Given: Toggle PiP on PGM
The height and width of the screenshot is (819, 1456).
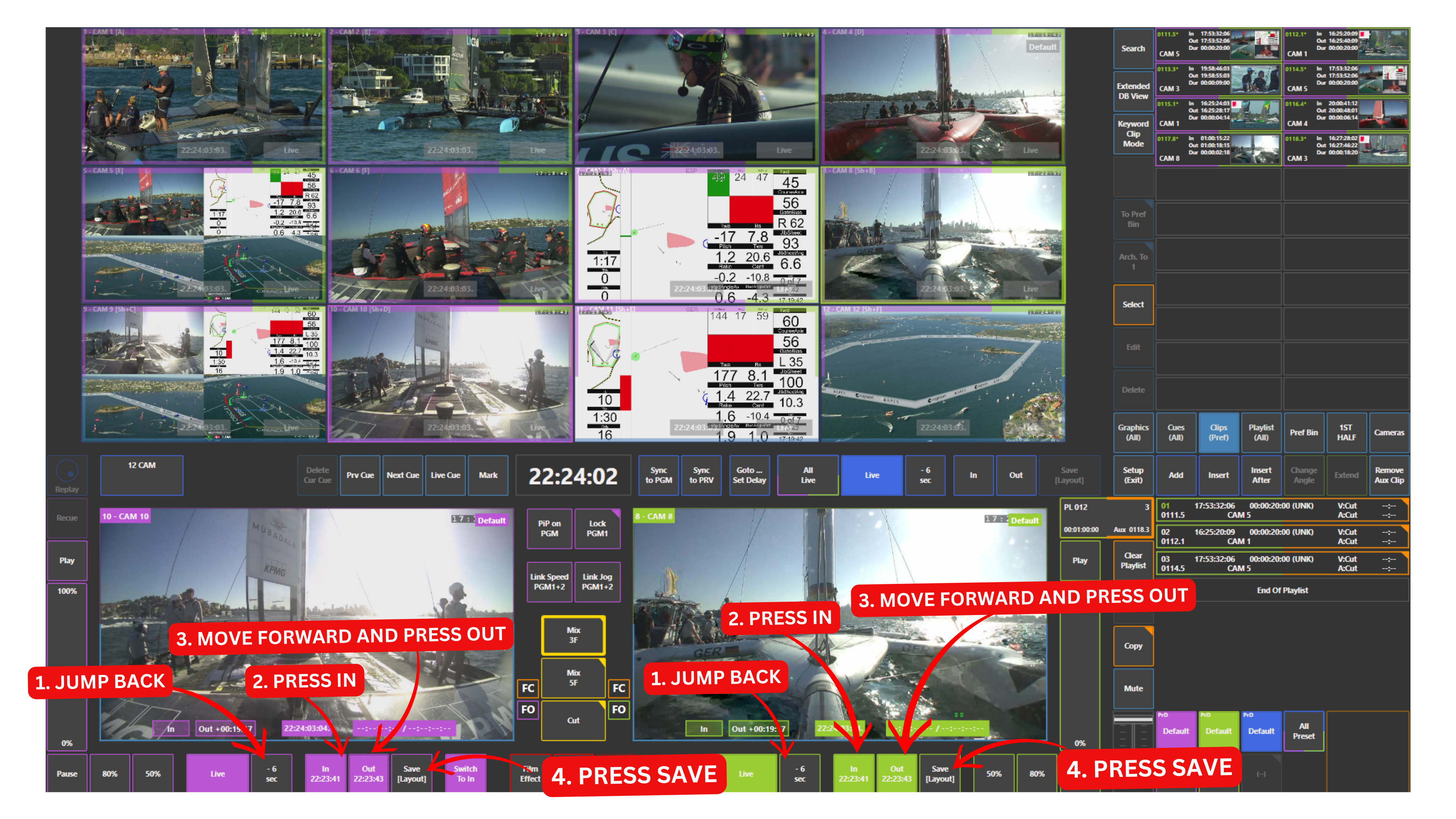Looking at the screenshot, I should tap(549, 529).
